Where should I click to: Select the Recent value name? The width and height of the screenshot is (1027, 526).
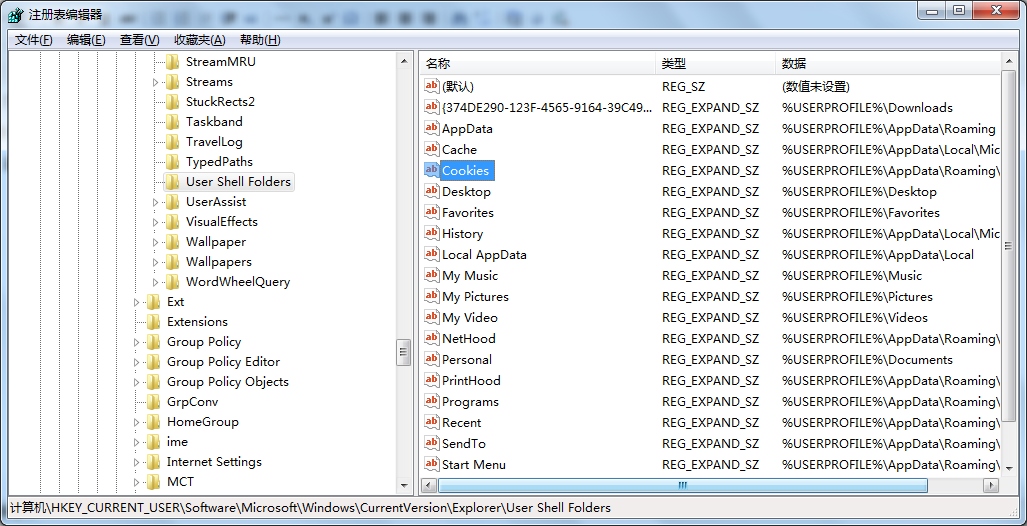click(x=462, y=423)
